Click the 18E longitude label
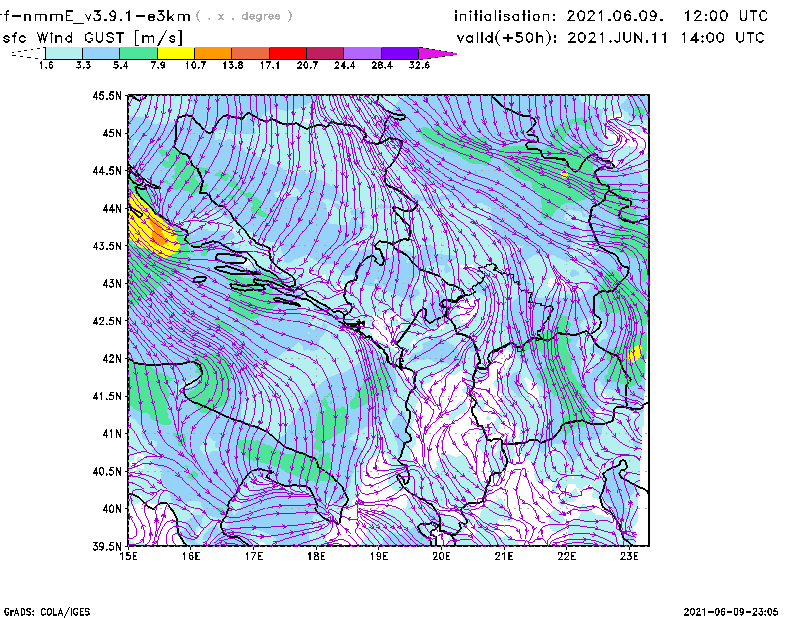Viewport: 800px width, 618px height. pyautogui.click(x=316, y=556)
